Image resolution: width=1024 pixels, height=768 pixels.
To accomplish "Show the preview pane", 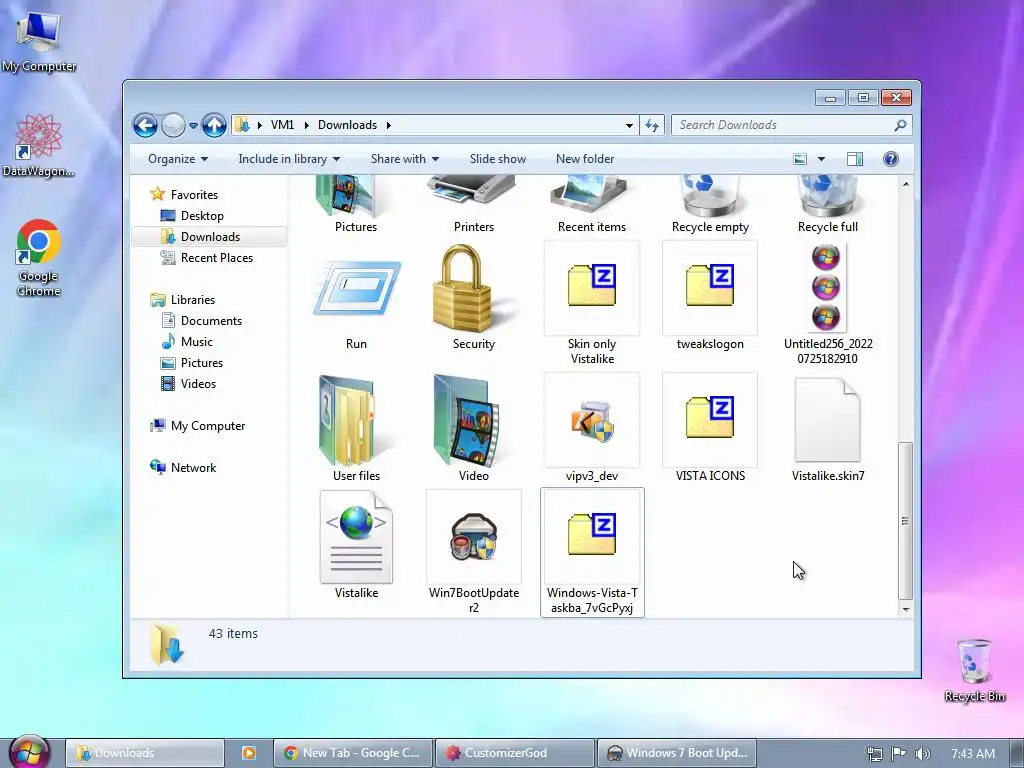I will 854,159.
